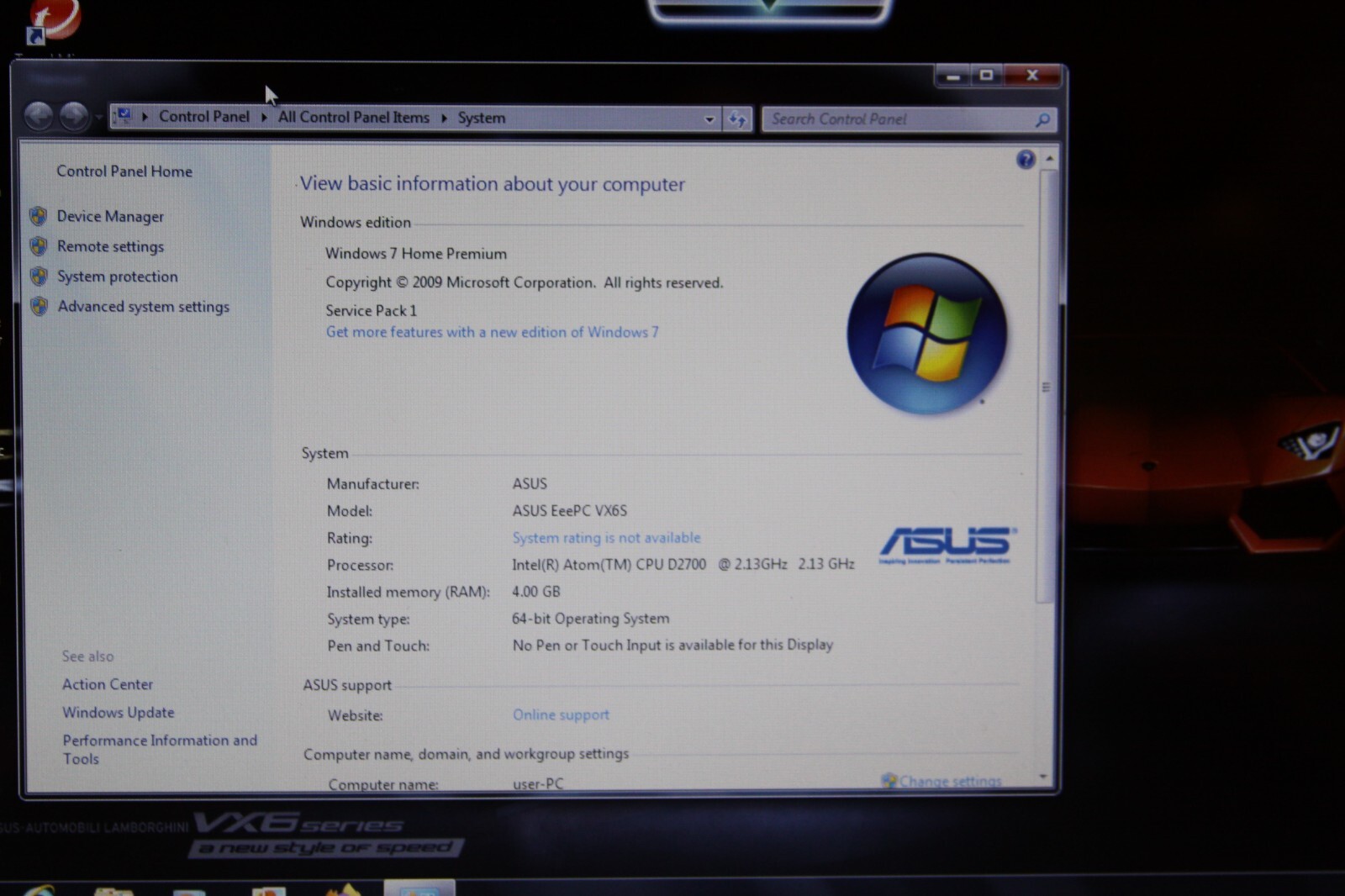Click the computer icon in address bar
1345x896 pixels.
pyautogui.click(x=123, y=116)
